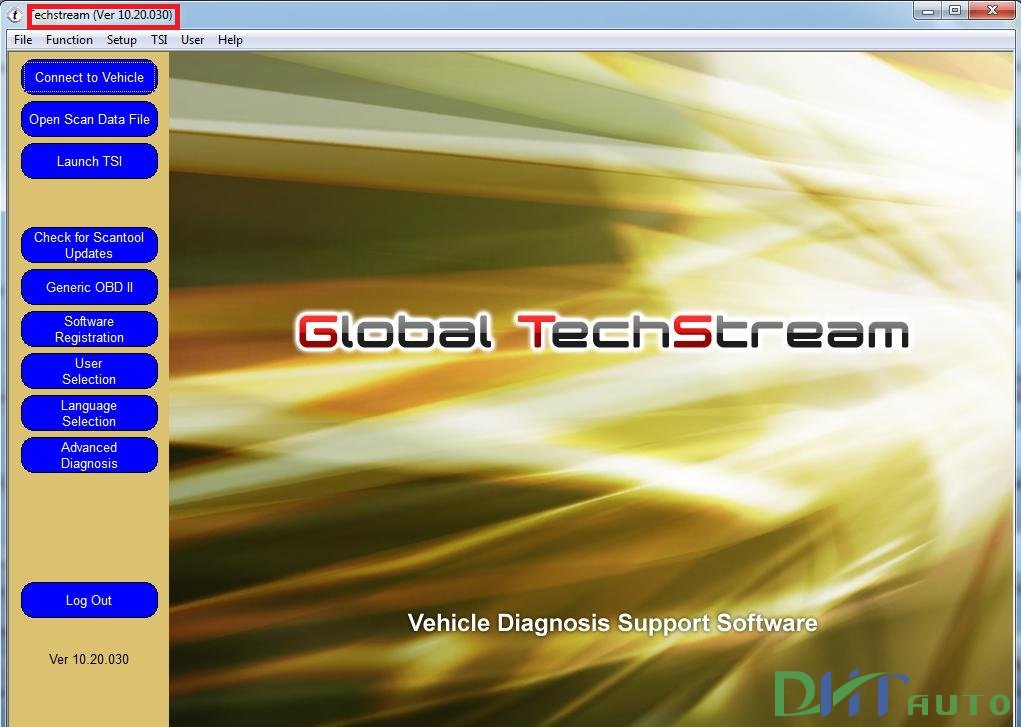Log Out of Techstream
Image resolution: width=1021 pixels, height=727 pixels.
coord(89,601)
